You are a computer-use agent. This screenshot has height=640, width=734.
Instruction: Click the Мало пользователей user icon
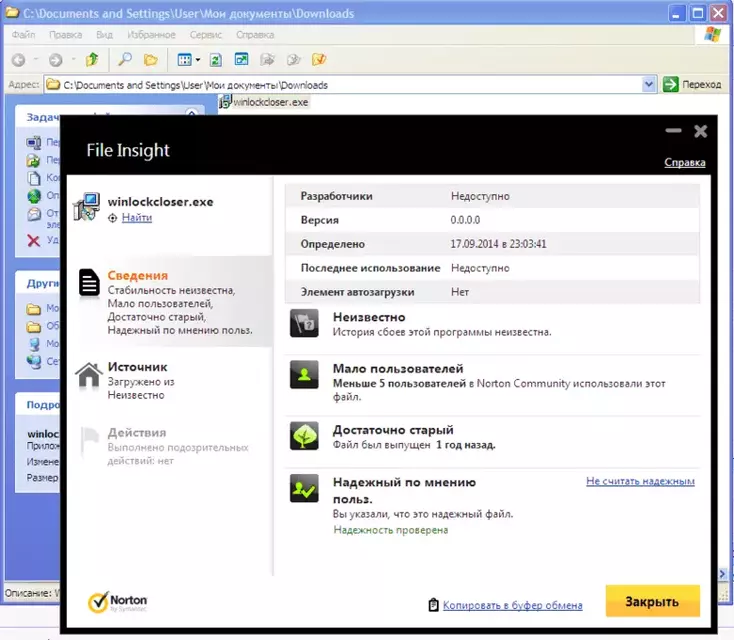304,375
